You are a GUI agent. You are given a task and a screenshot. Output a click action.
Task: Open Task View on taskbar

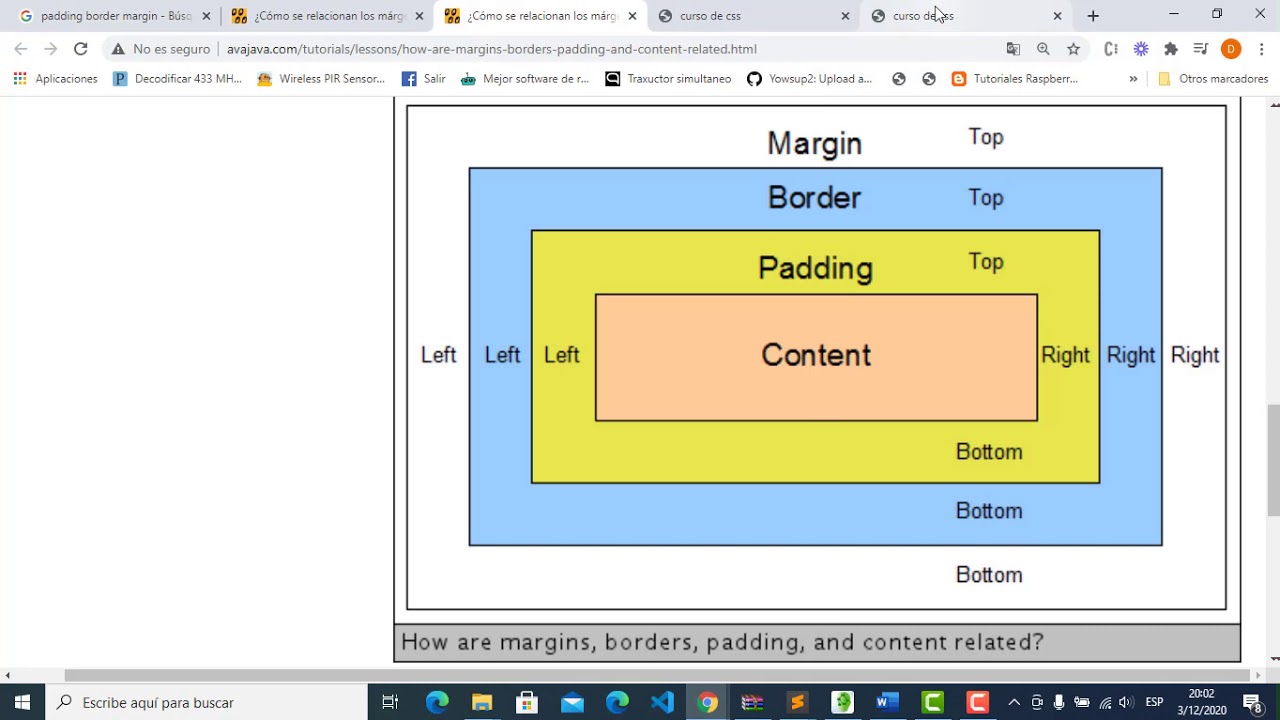click(391, 702)
